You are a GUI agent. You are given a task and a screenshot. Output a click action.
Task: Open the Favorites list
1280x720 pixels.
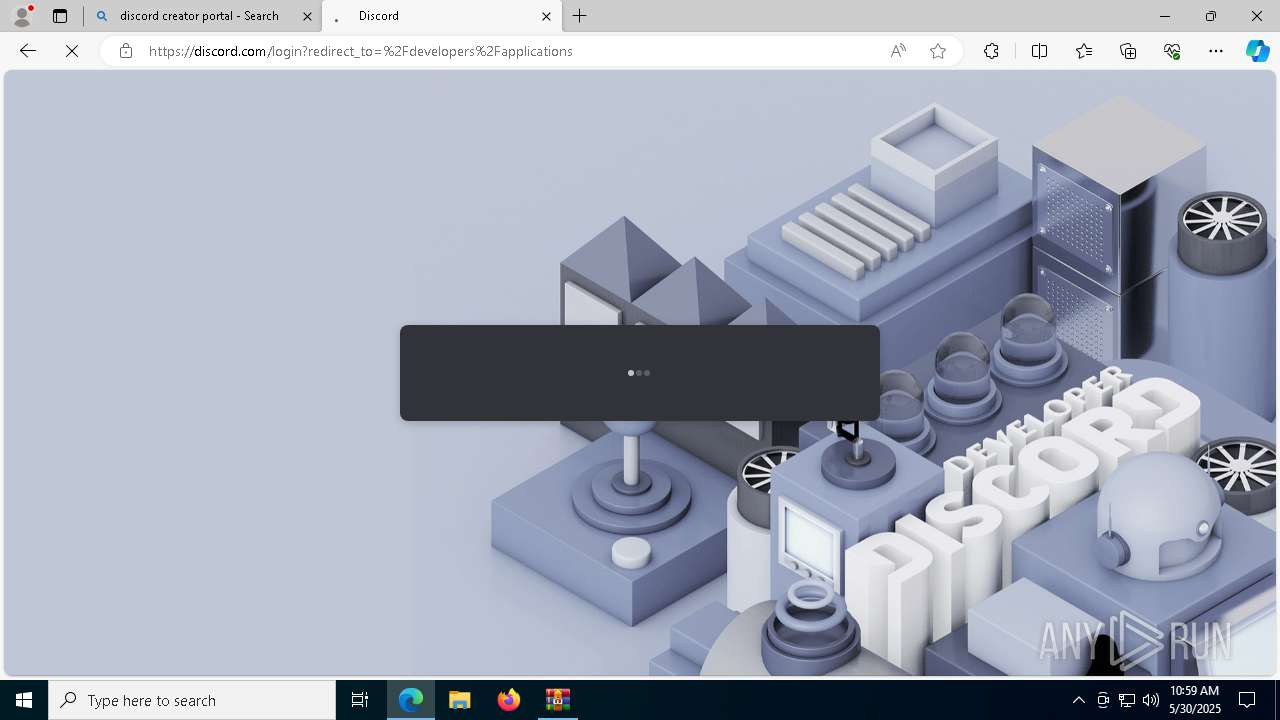click(x=1084, y=51)
